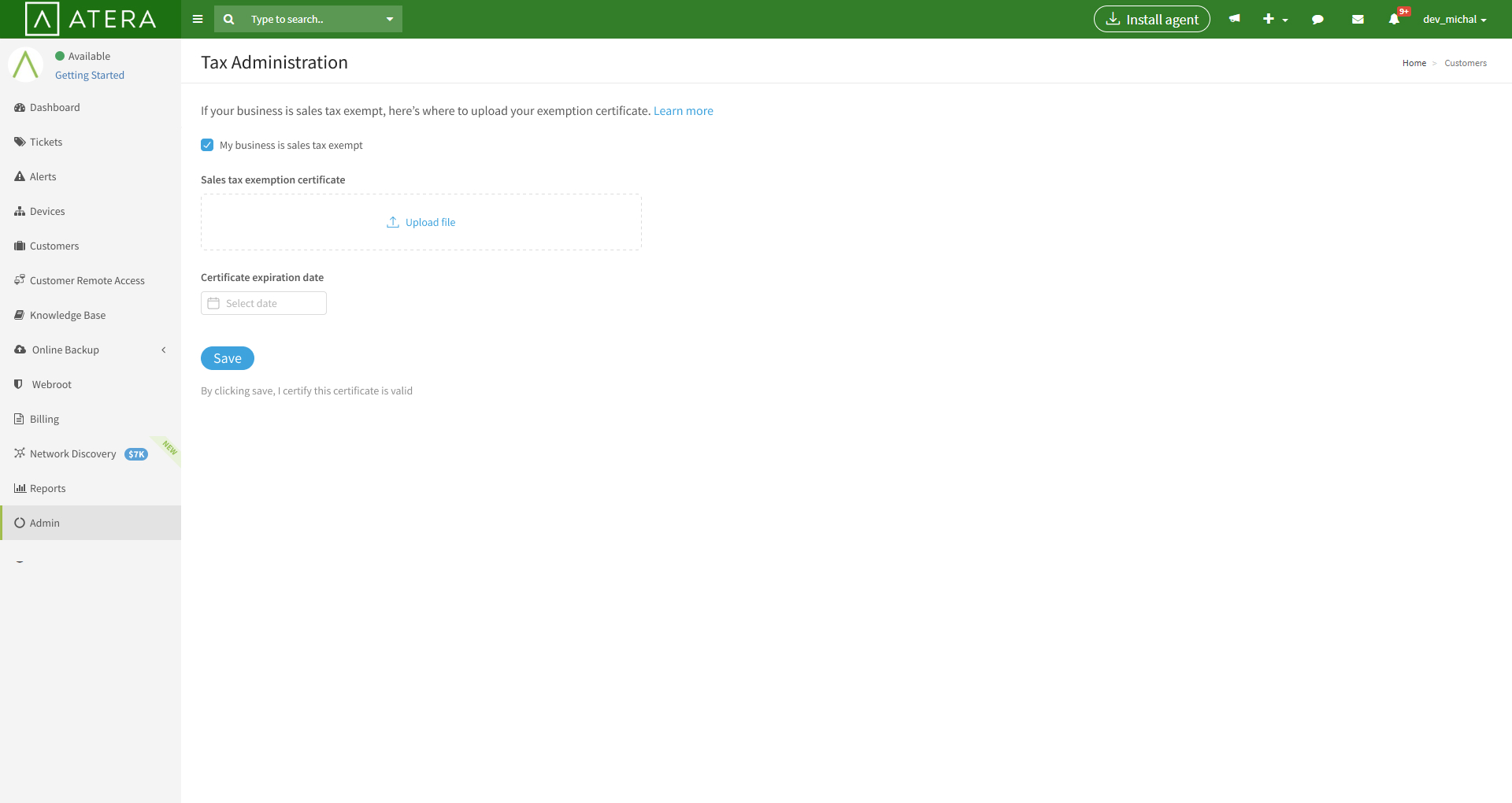Click the Upload file link
Image resolution: width=1512 pixels, height=803 pixels.
point(430,222)
